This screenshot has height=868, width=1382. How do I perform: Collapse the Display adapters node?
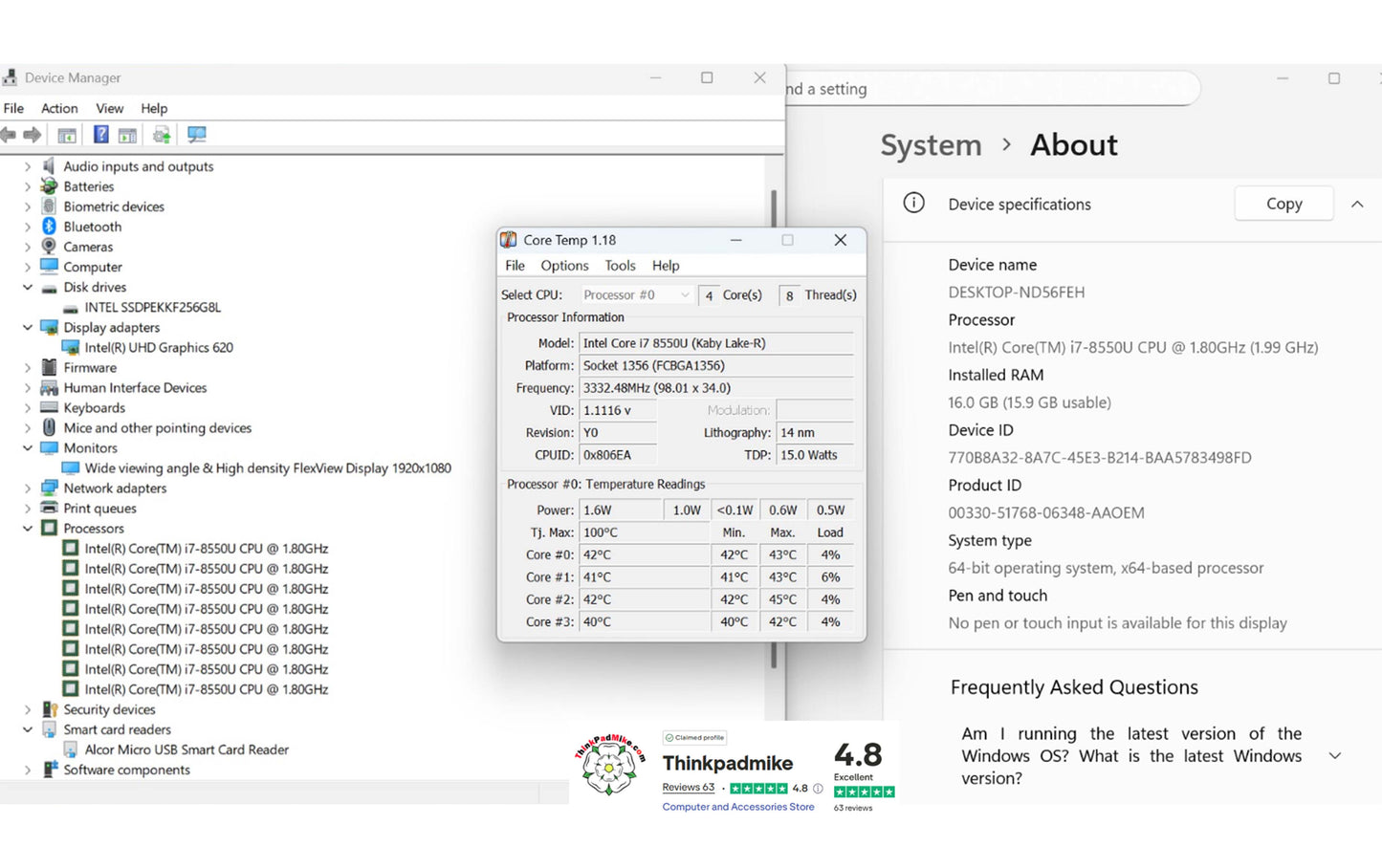(x=28, y=327)
